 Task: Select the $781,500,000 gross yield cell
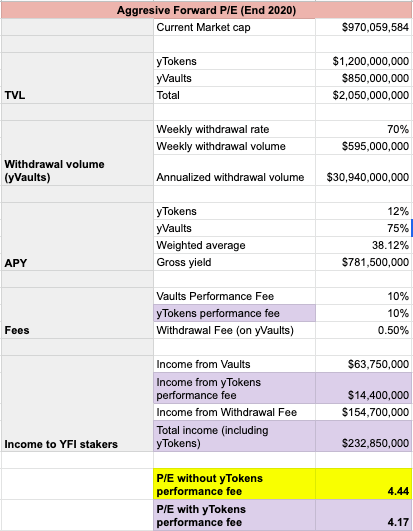pos(364,262)
